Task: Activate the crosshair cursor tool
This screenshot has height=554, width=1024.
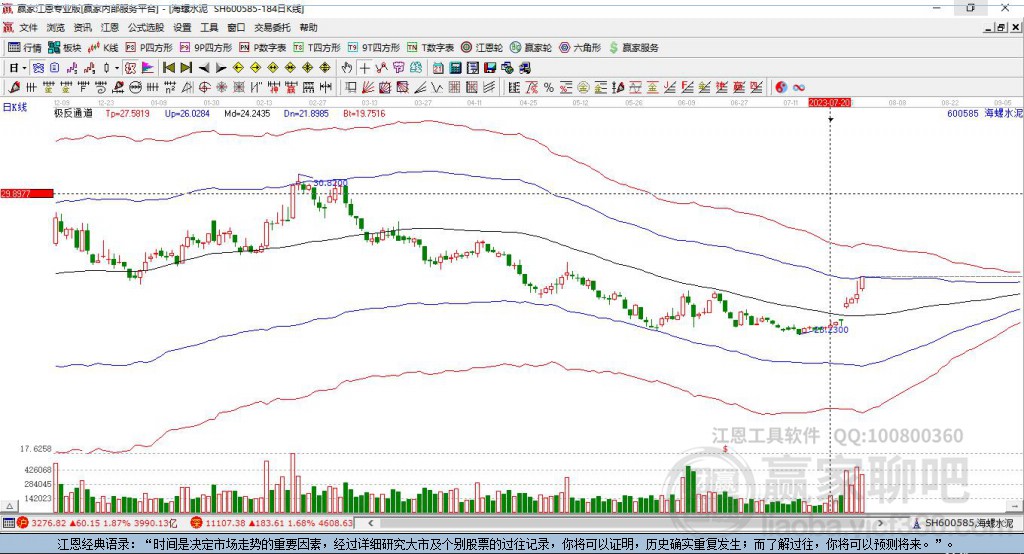Action: tap(364, 67)
